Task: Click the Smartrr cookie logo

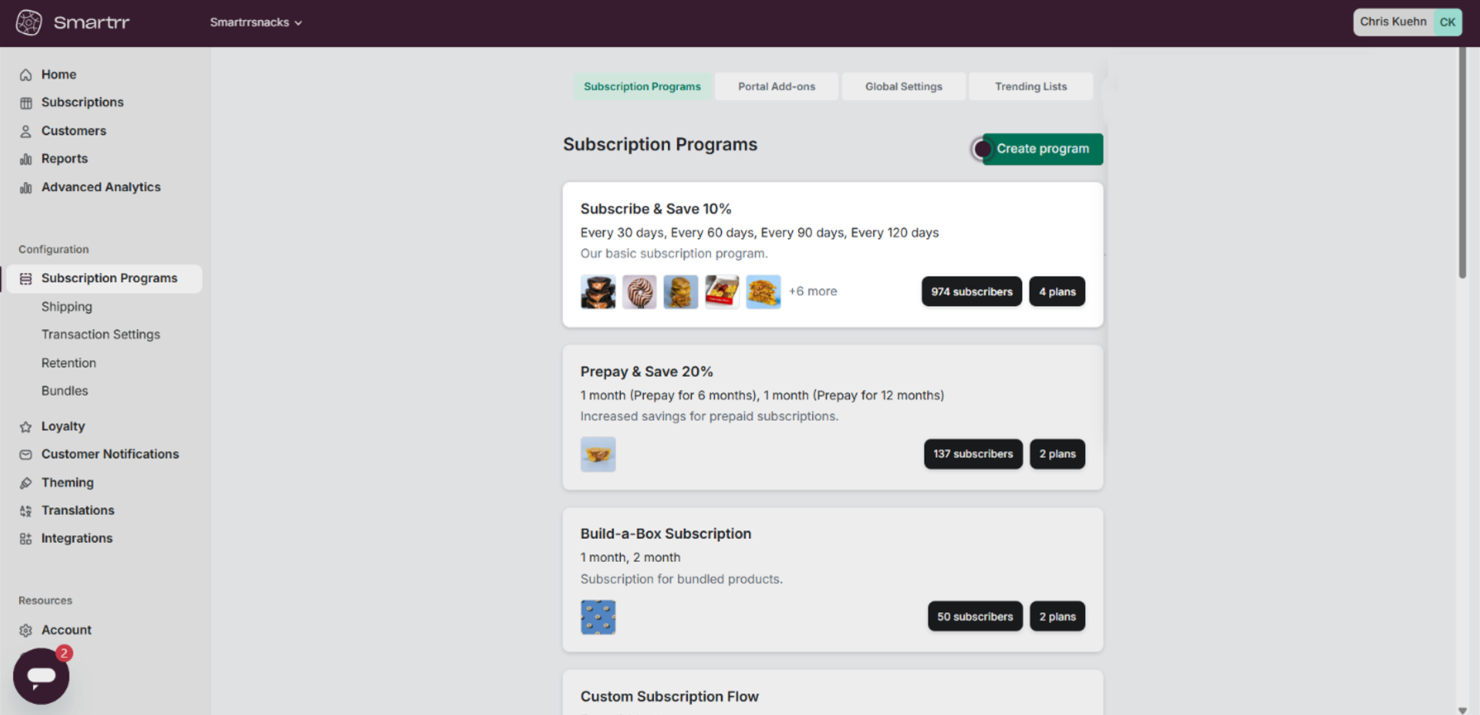Action: tap(28, 21)
